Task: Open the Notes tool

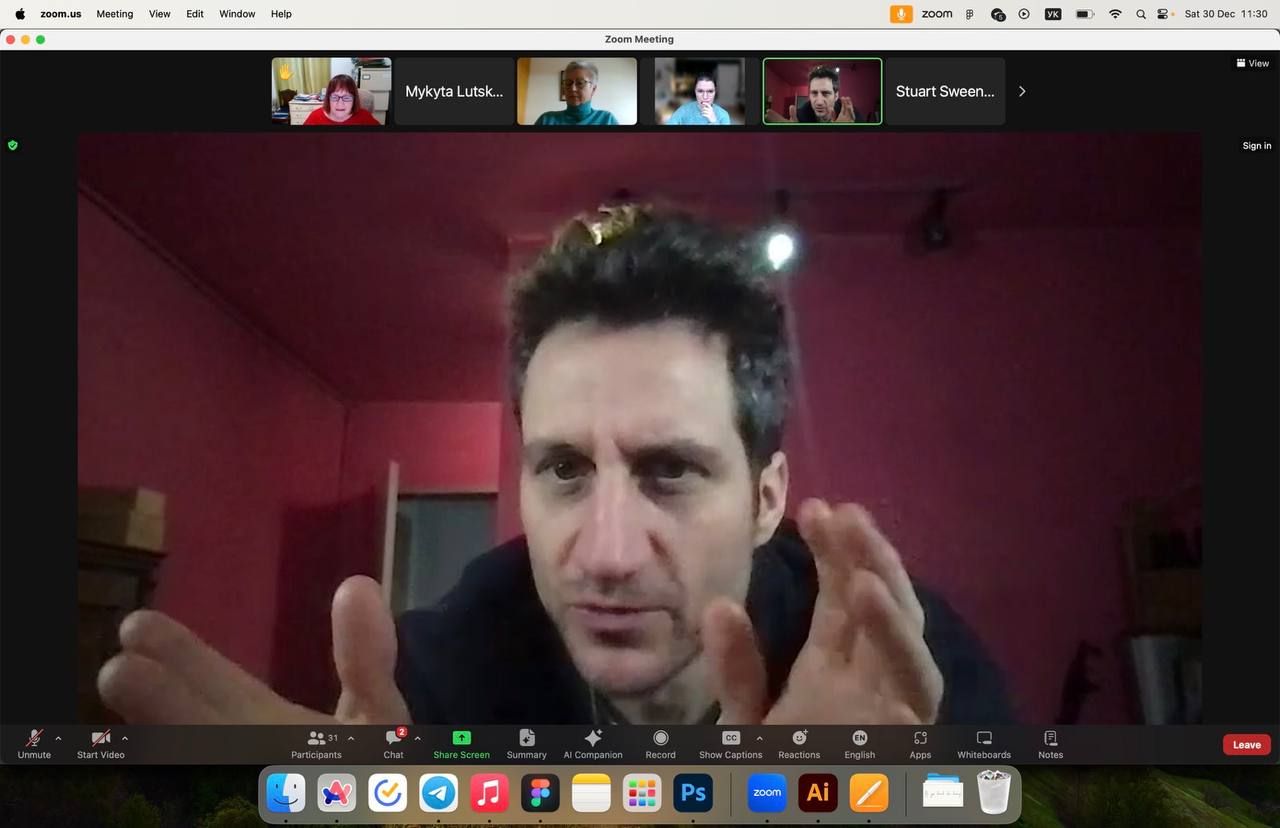Action: tap(1050, 743)
